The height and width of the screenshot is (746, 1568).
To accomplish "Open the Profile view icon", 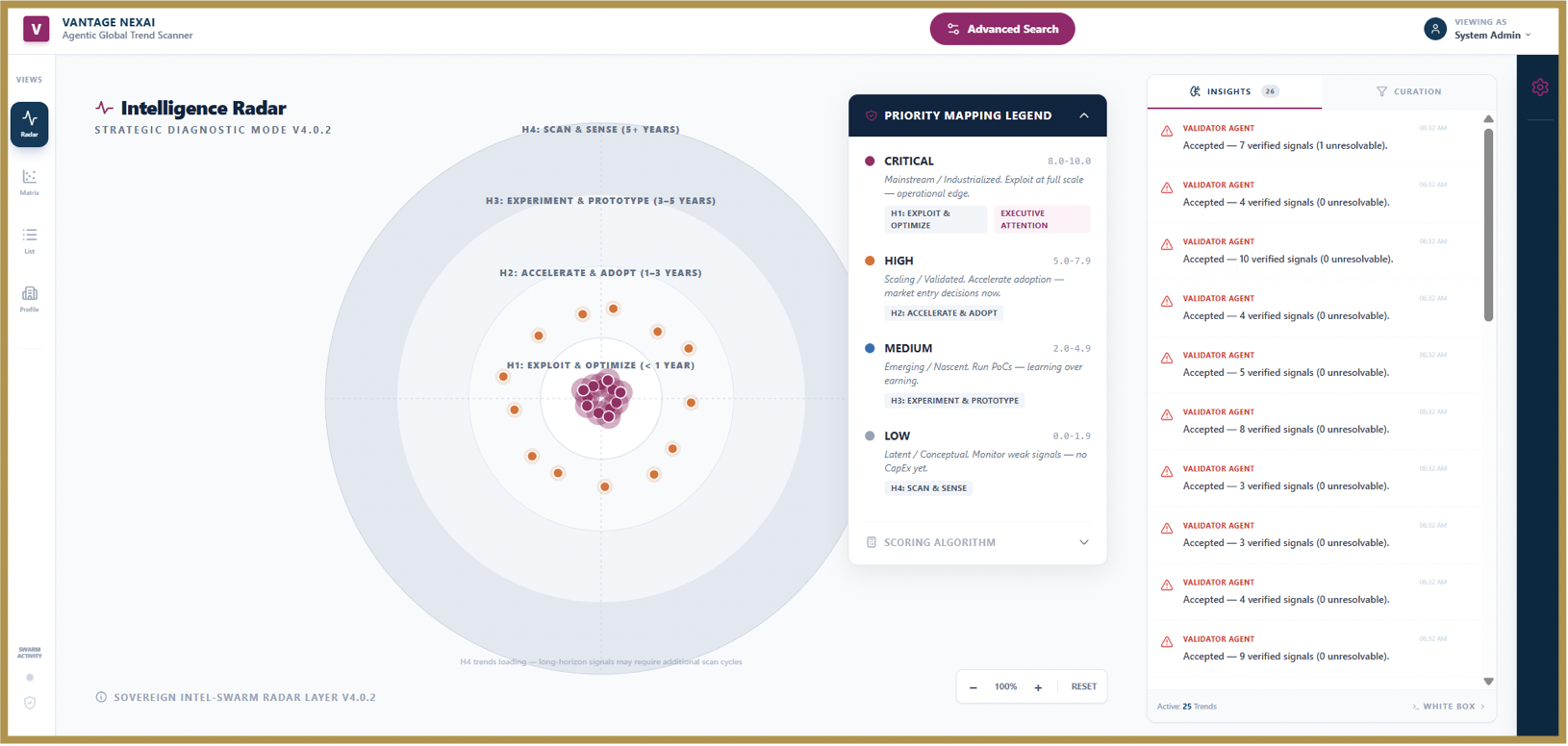I will tap(30, 299).
